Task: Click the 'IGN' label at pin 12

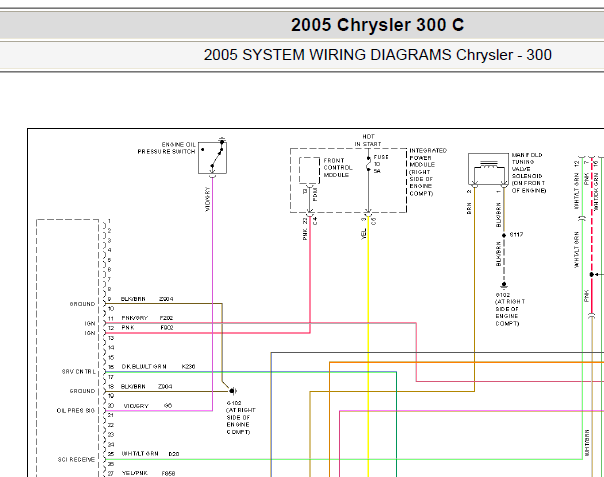Action: click(x=90, y=333)
